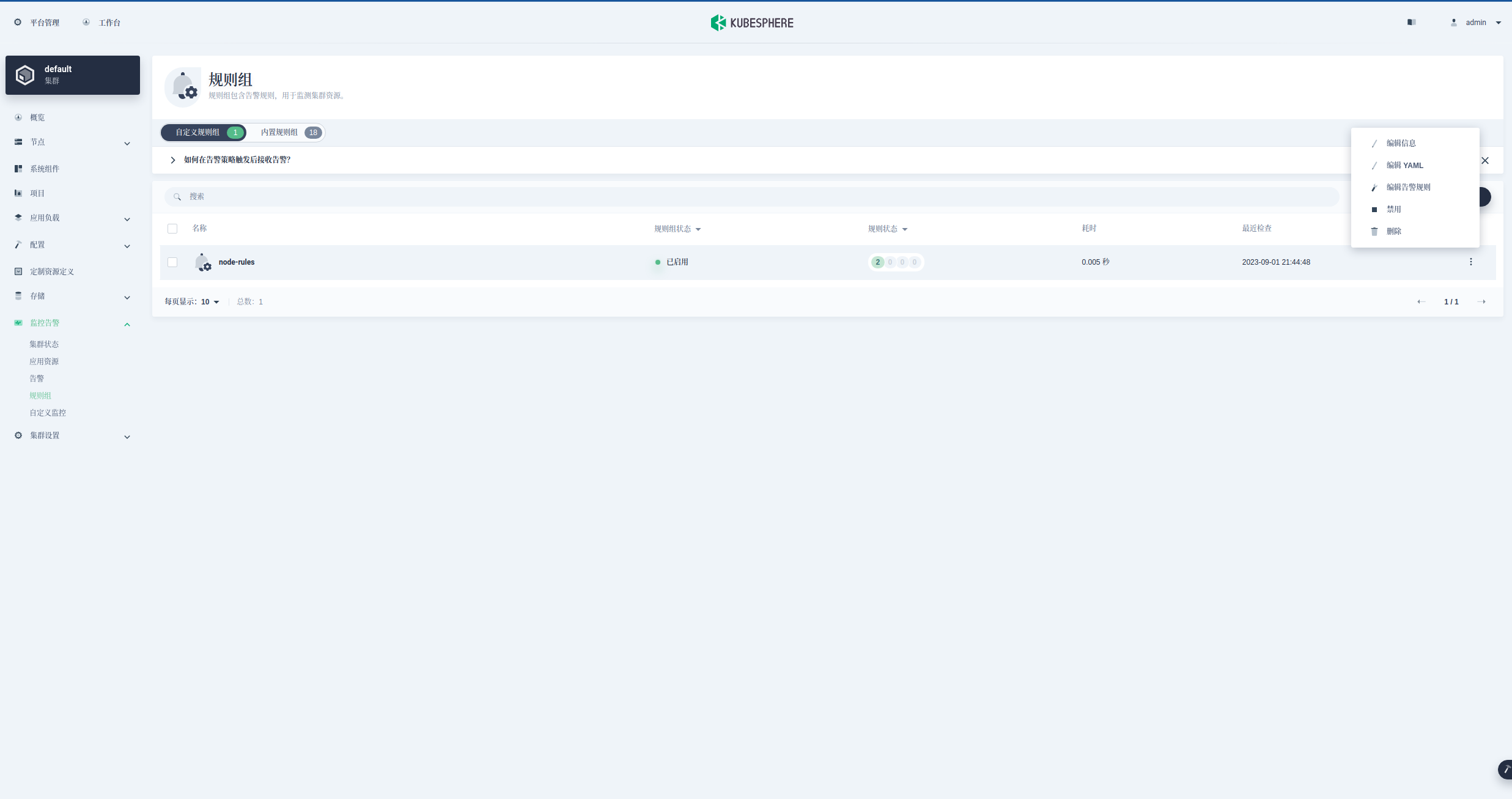Click the 2023-09-01 21:44:48 timestamp
This screenshot has width=1512, height=799.
[1275, 262]
